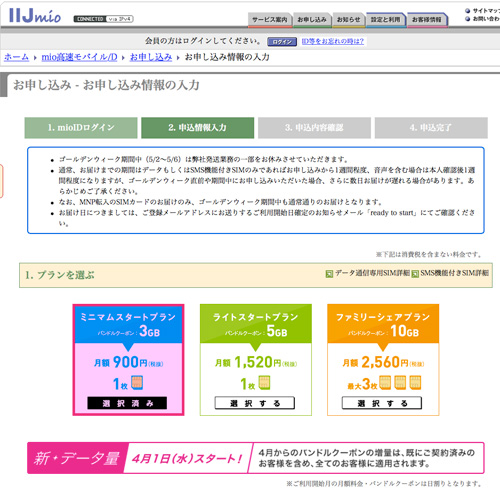500x500 pixels.
Task: Open the ID等をお忘れの時は? link
Action: click(333, 41)
